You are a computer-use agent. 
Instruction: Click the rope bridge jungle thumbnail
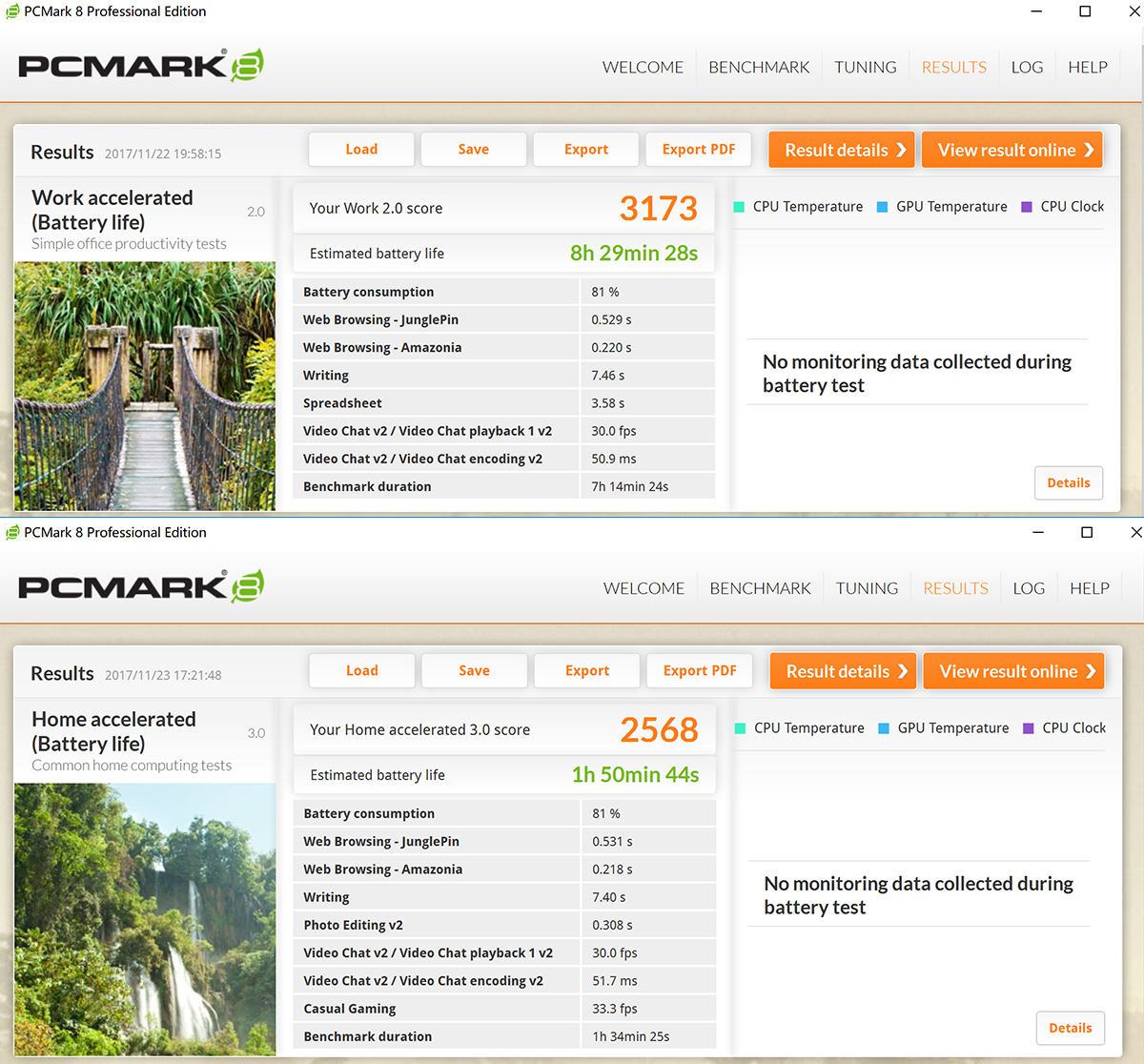click(x=145, y=386)
